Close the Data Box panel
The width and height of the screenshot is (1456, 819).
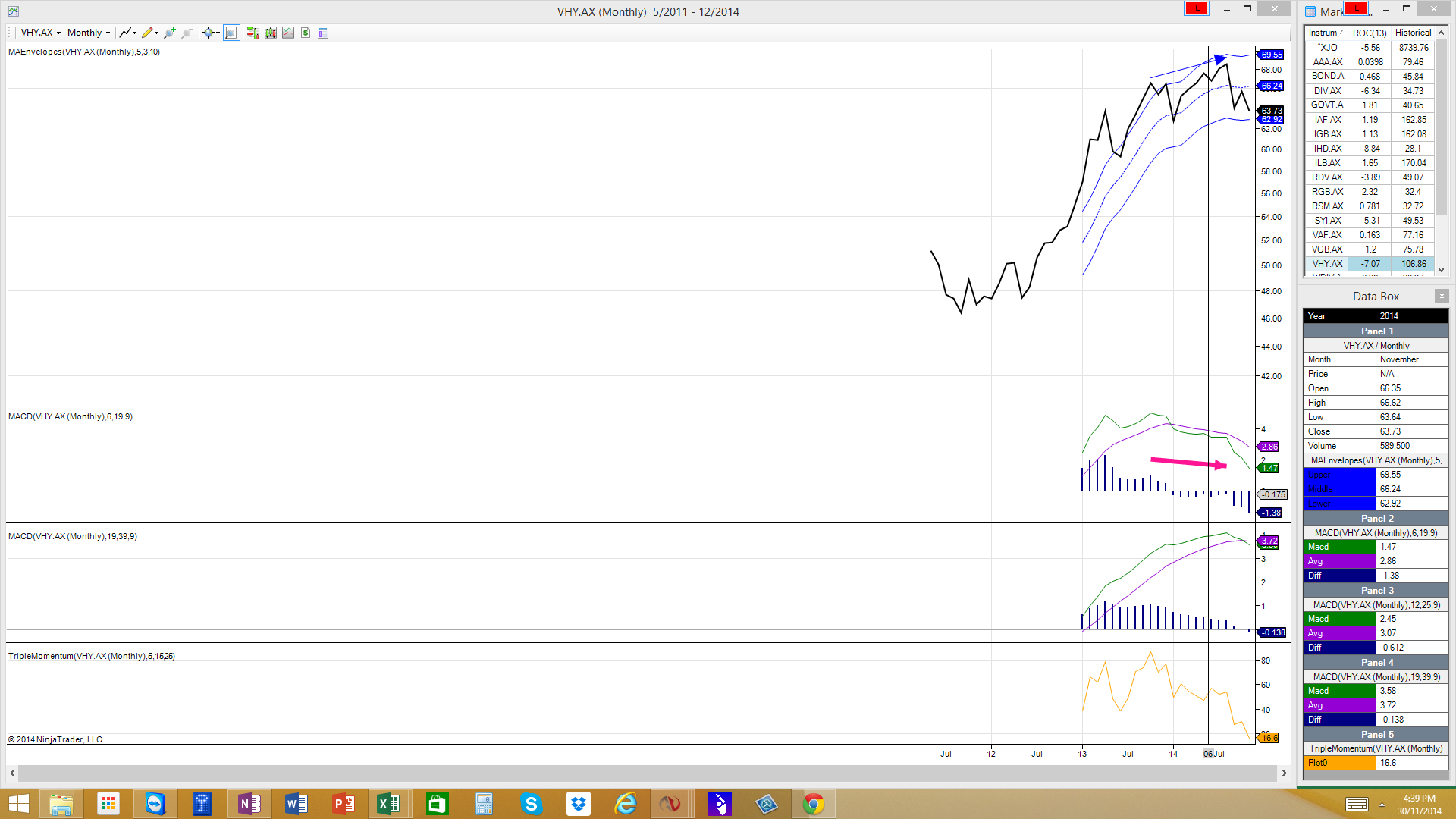click(x=1442, y=297)
